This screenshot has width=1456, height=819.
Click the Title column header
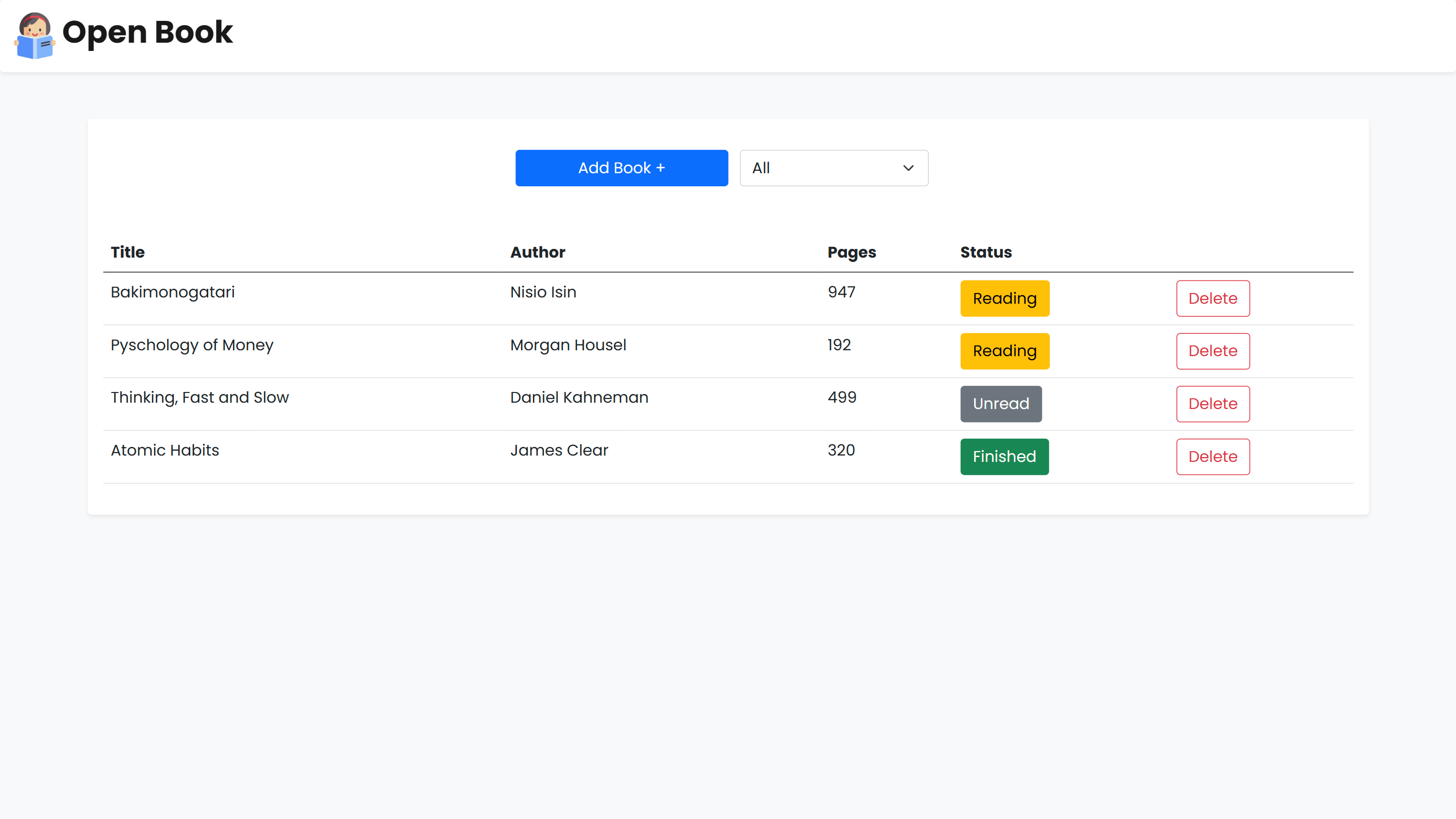pyautogui.click(x=128, y=252)
